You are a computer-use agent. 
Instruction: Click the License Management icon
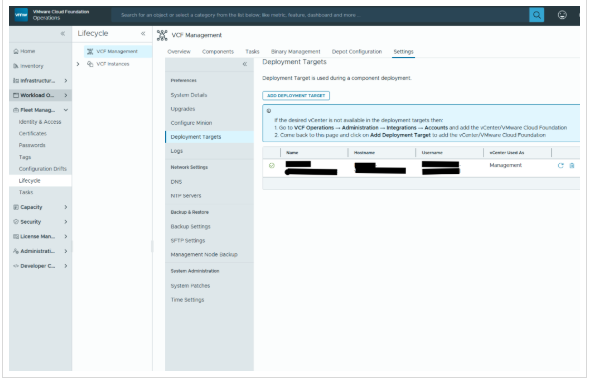[x=16, y=237]
